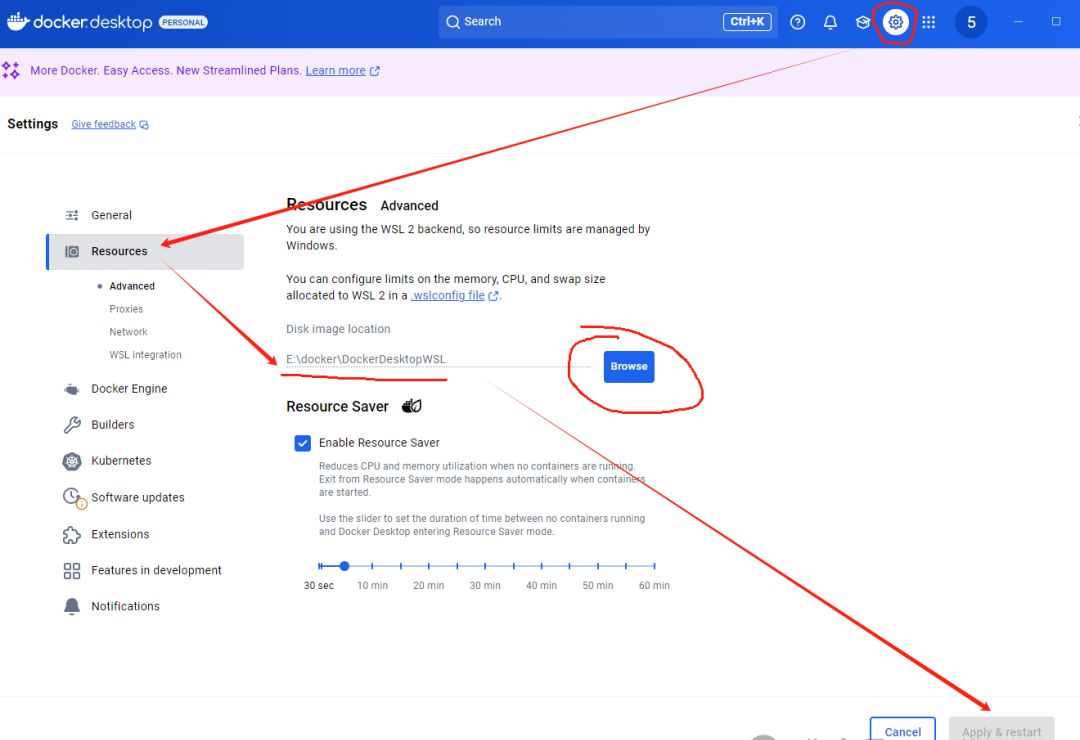Open Kubernetes settings
1080x740 pixels.
121,461
